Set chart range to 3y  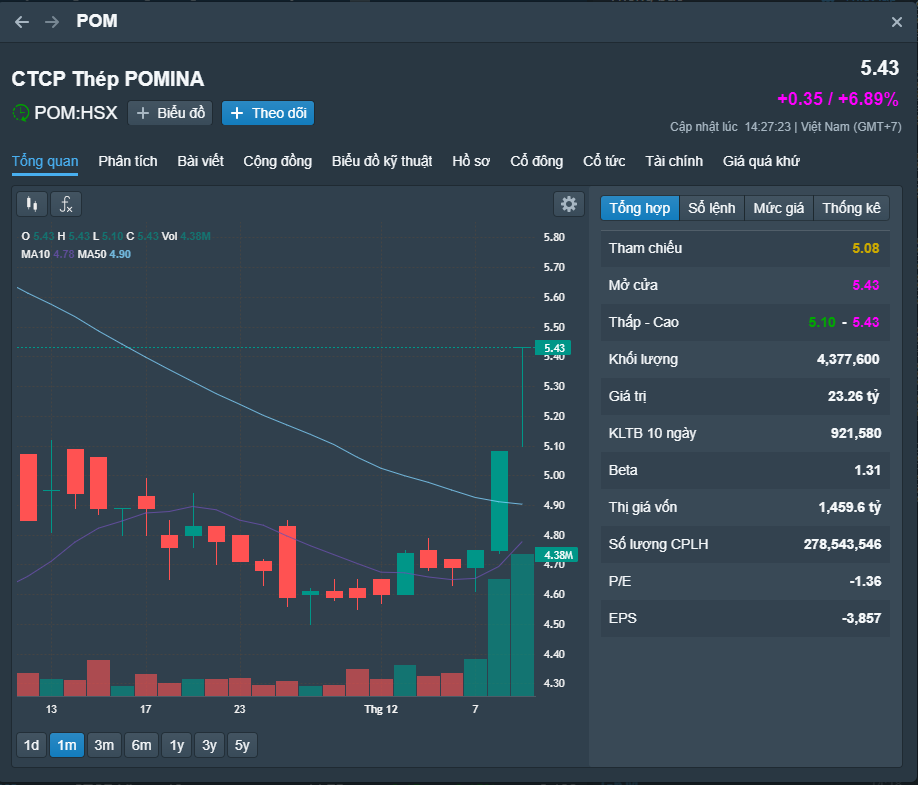(209, 745)
